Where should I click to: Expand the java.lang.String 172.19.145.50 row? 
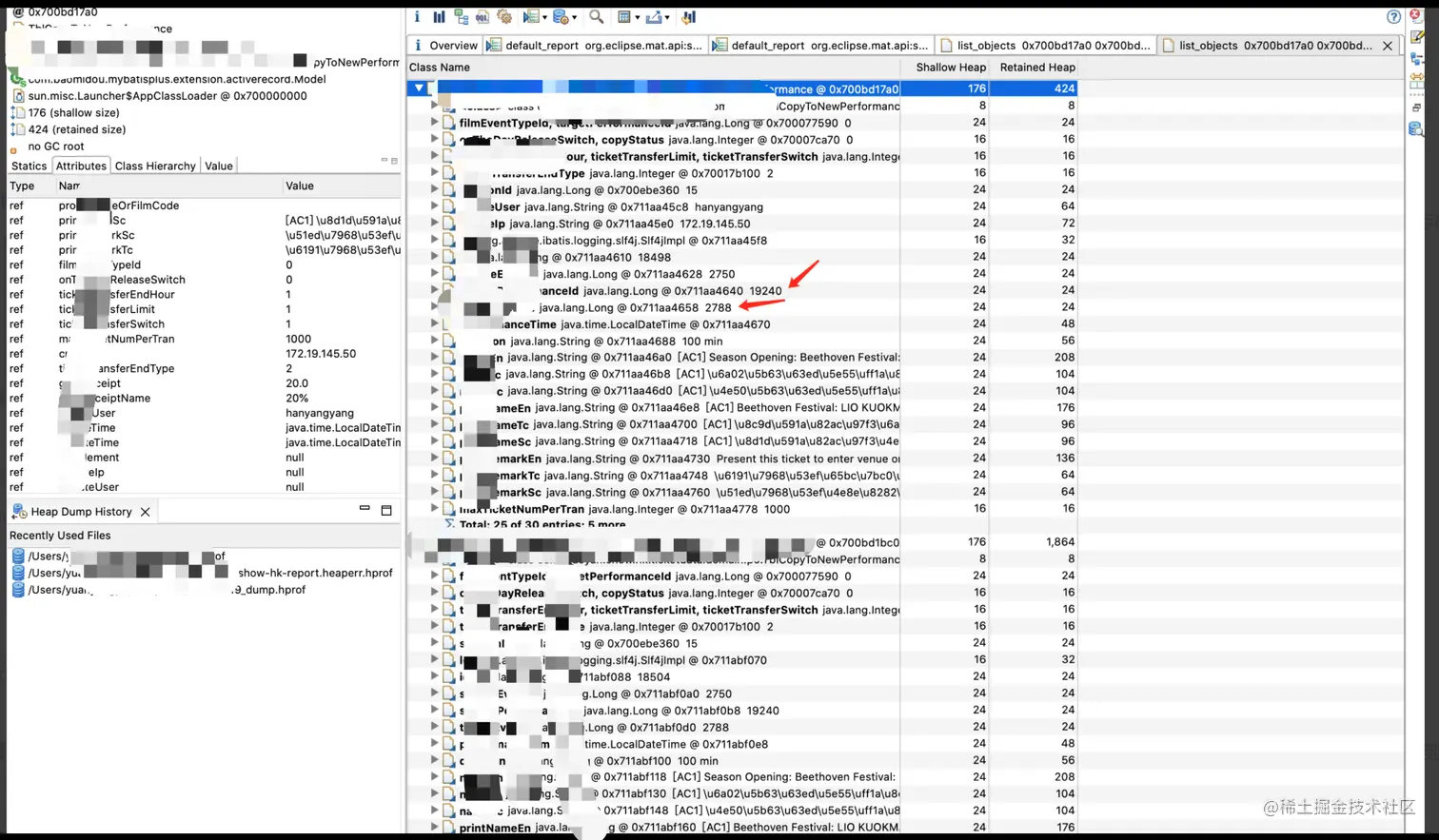pyautogui.click(x=434, y=224)
